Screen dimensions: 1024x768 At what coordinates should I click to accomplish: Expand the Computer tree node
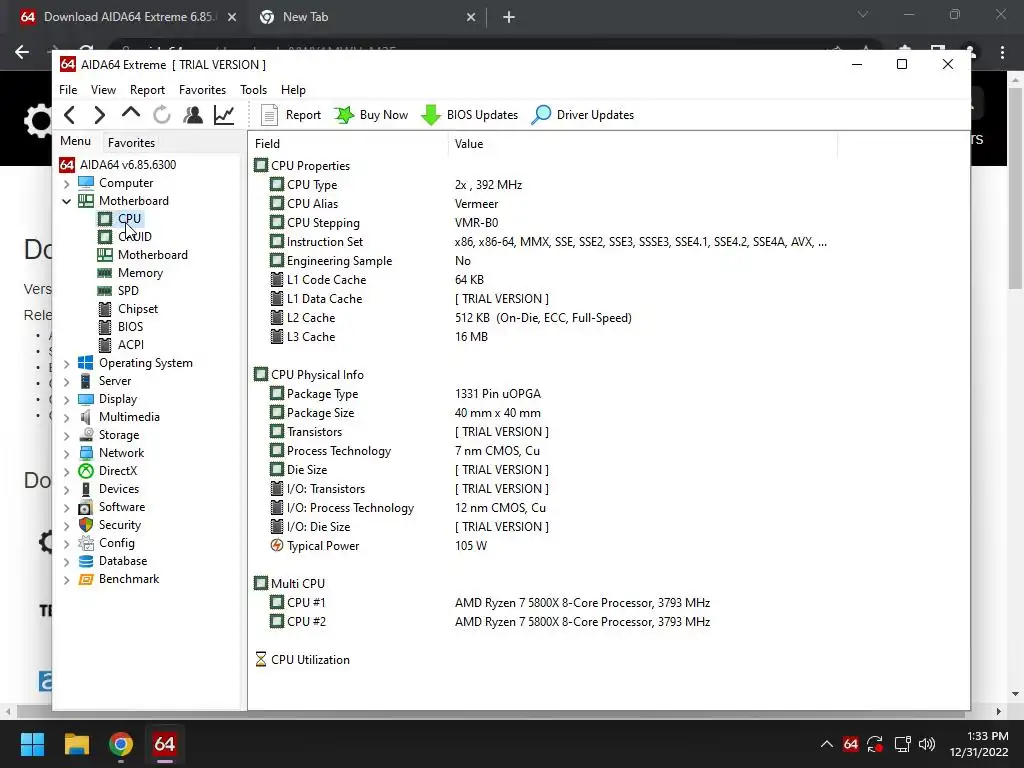pos(67,184)
